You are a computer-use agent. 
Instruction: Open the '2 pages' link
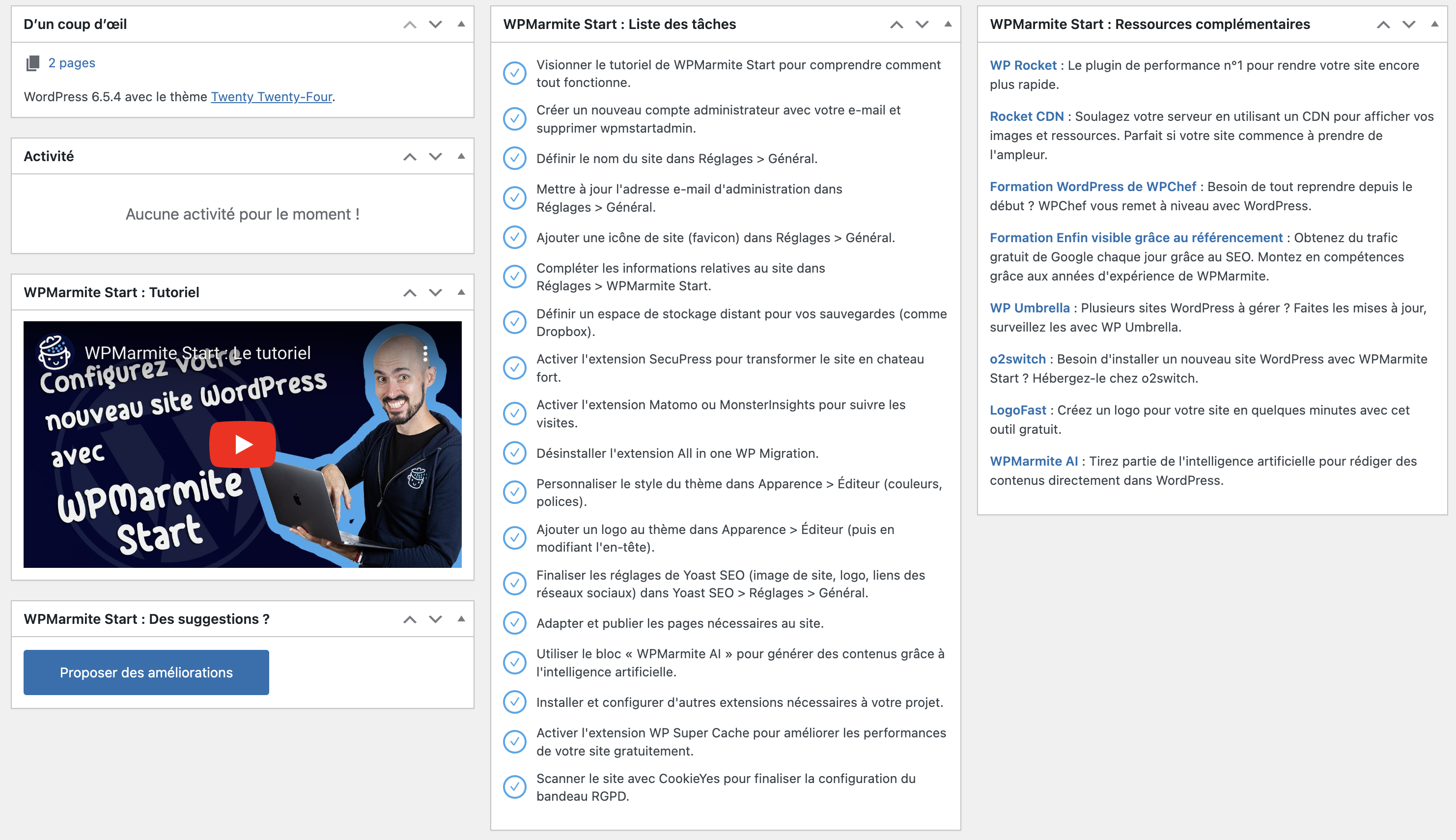[72, 63]
